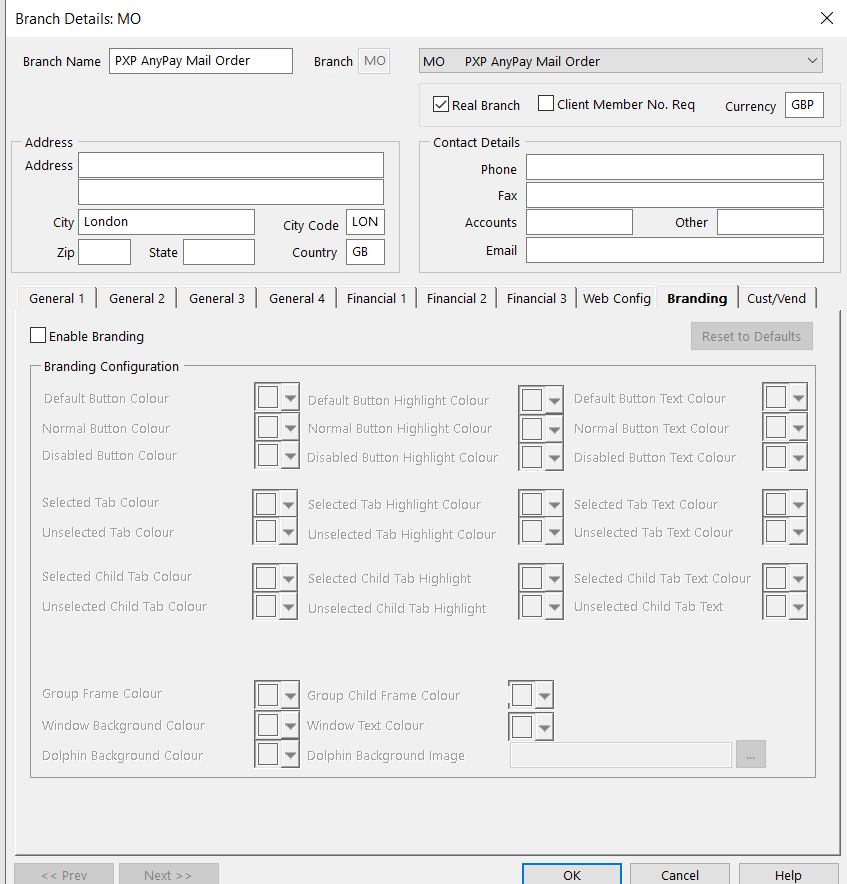Click the Selected Tab Colour swatch
Viewport: 847px width, 884px height.
point(266,503)
